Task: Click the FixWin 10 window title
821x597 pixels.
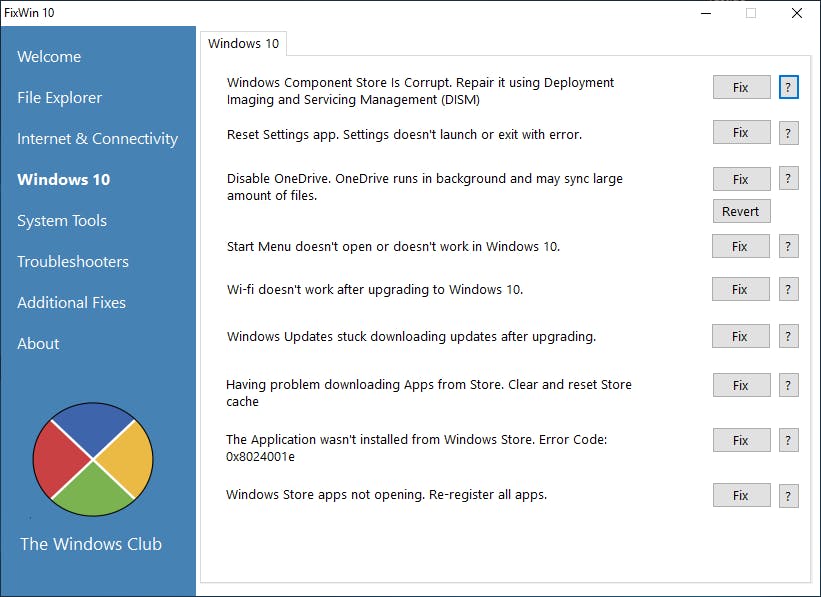Action: [29, 13]
